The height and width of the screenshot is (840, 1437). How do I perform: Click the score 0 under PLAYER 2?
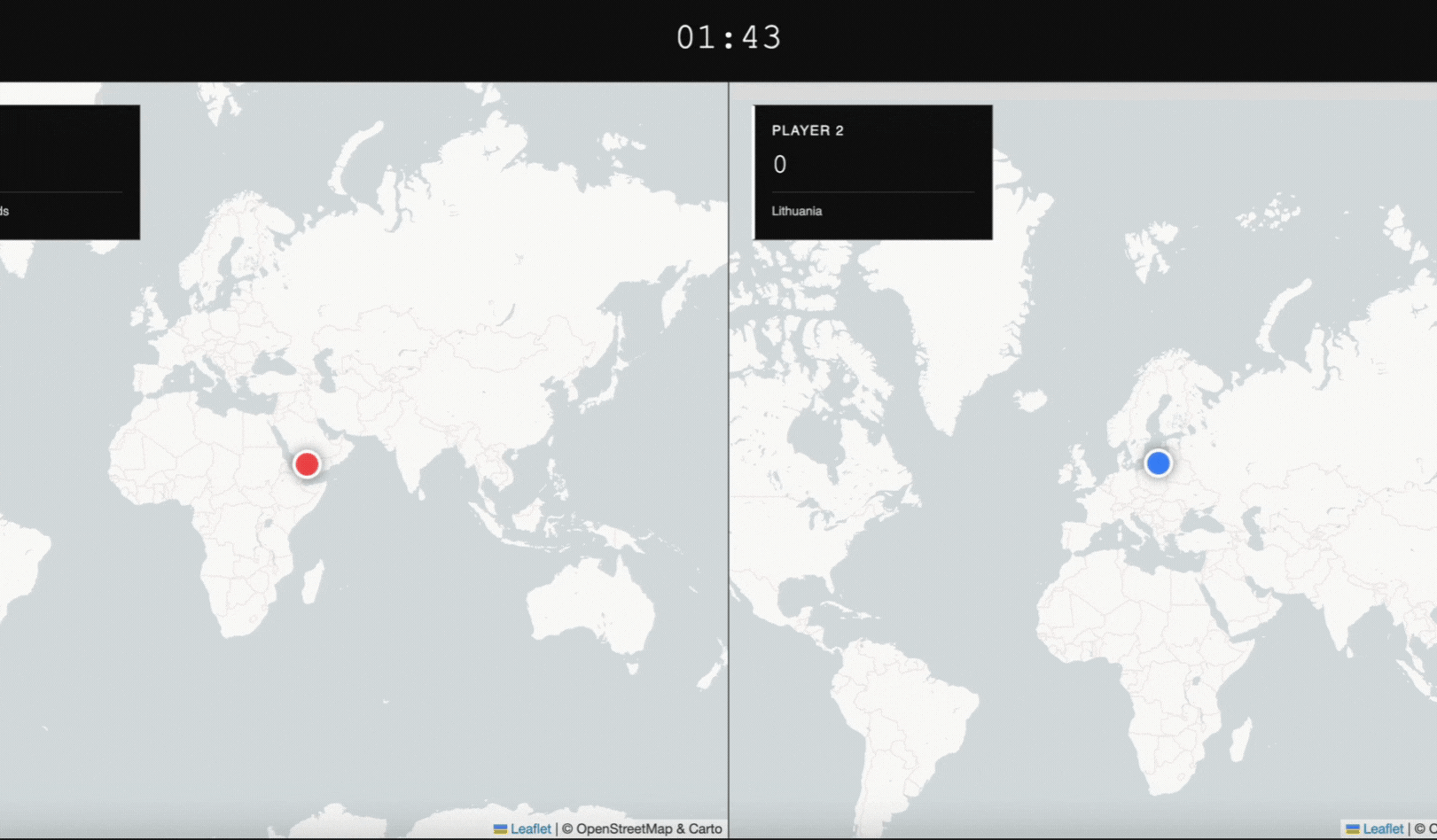tap(779, 165)
